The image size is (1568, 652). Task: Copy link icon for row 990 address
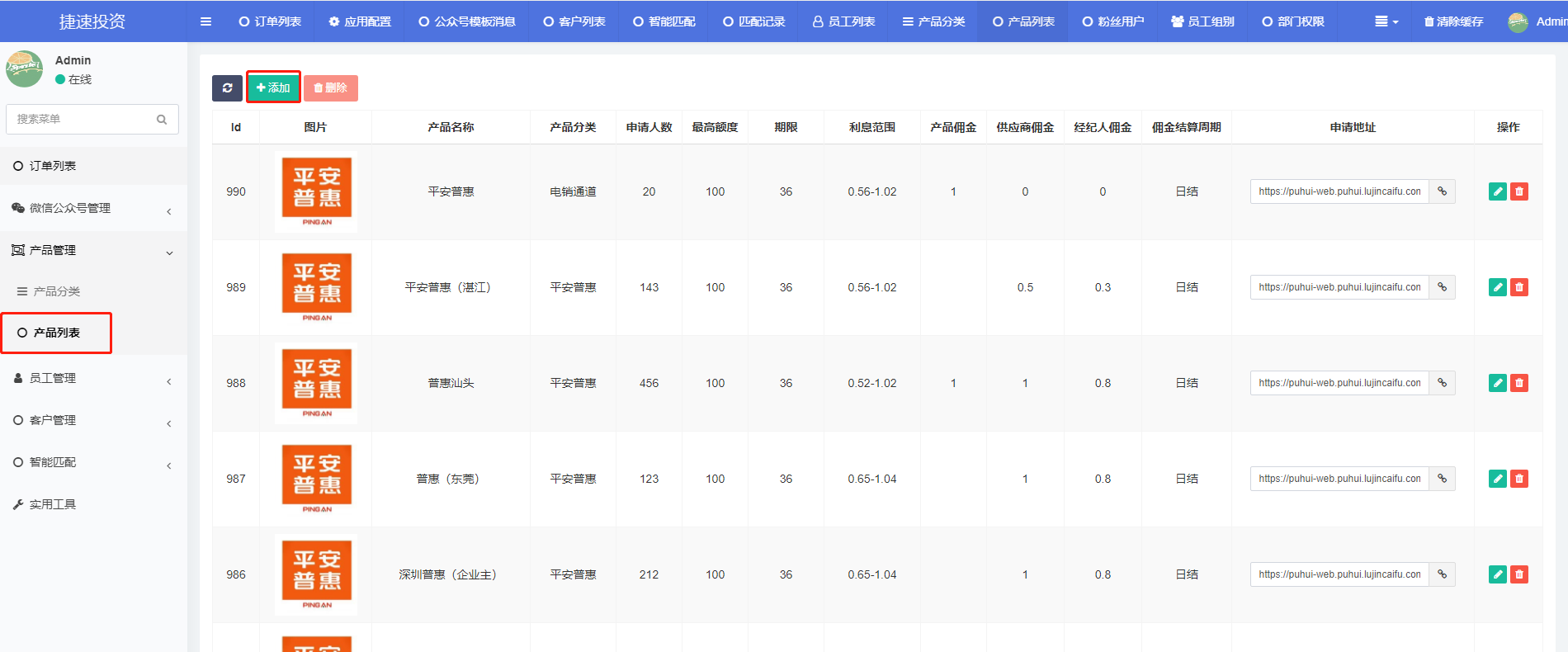[1442, 191]
